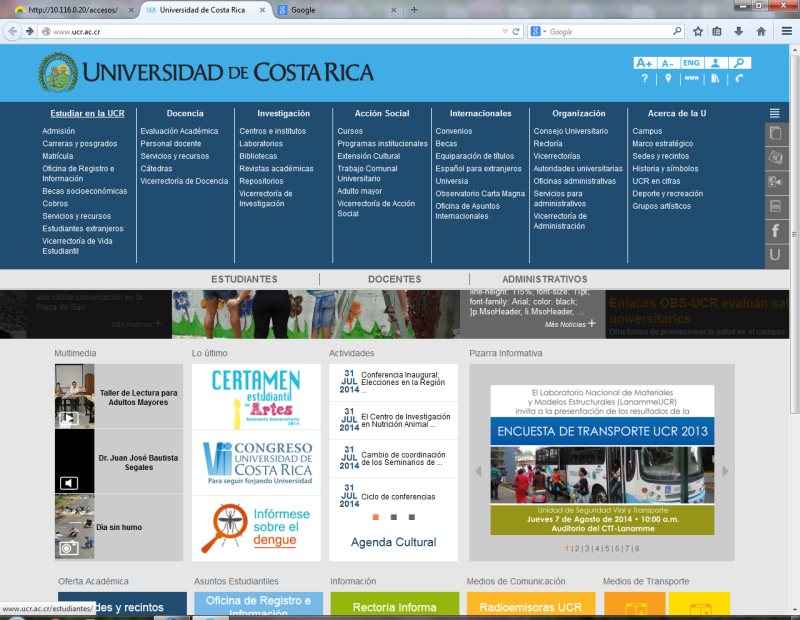800x620 pixels.
Task: Open the Firefox hamburger menu
Action: click(x=787, y=32)
